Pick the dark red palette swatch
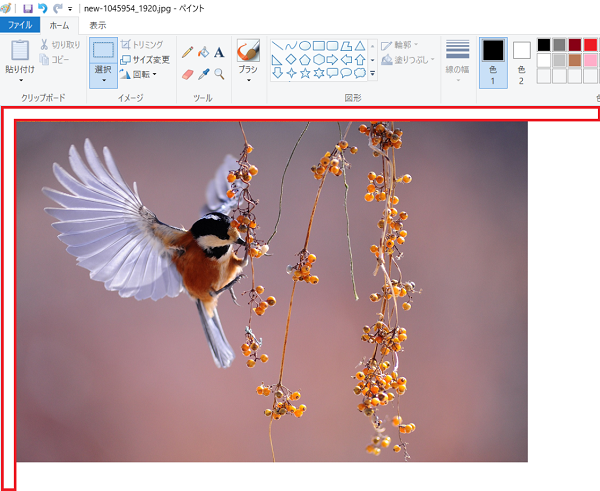 [575, 45]
